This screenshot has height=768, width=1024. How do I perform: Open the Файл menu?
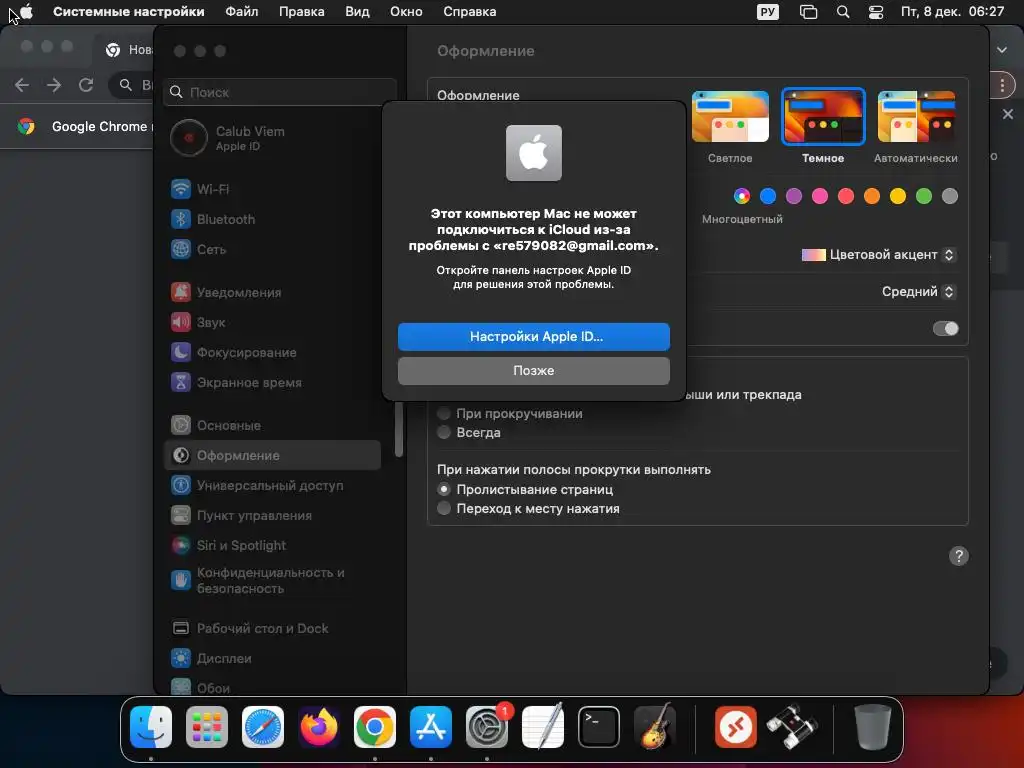tap(242, 12)
